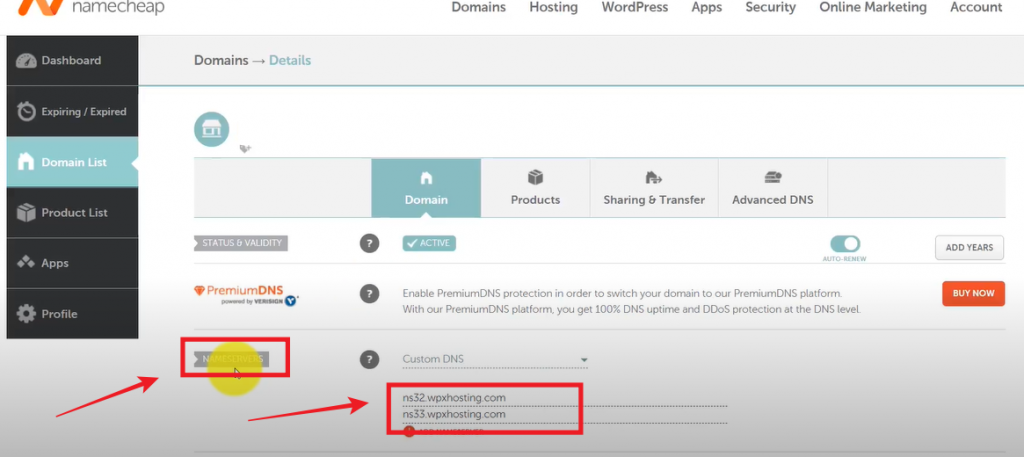Viewport: 1024px width, 457px height.
Task: Click the ACTIVE status badge
Action: click(x=429, y=243)
